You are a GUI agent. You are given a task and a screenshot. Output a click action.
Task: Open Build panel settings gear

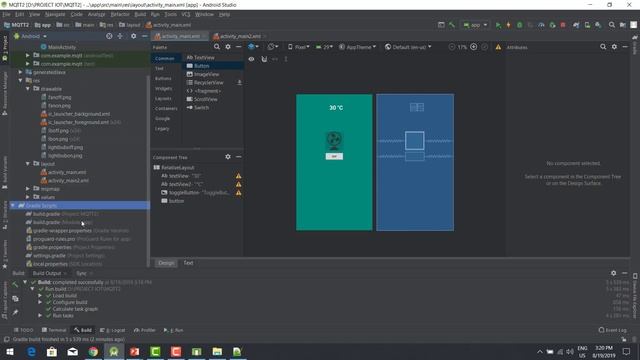613,273
